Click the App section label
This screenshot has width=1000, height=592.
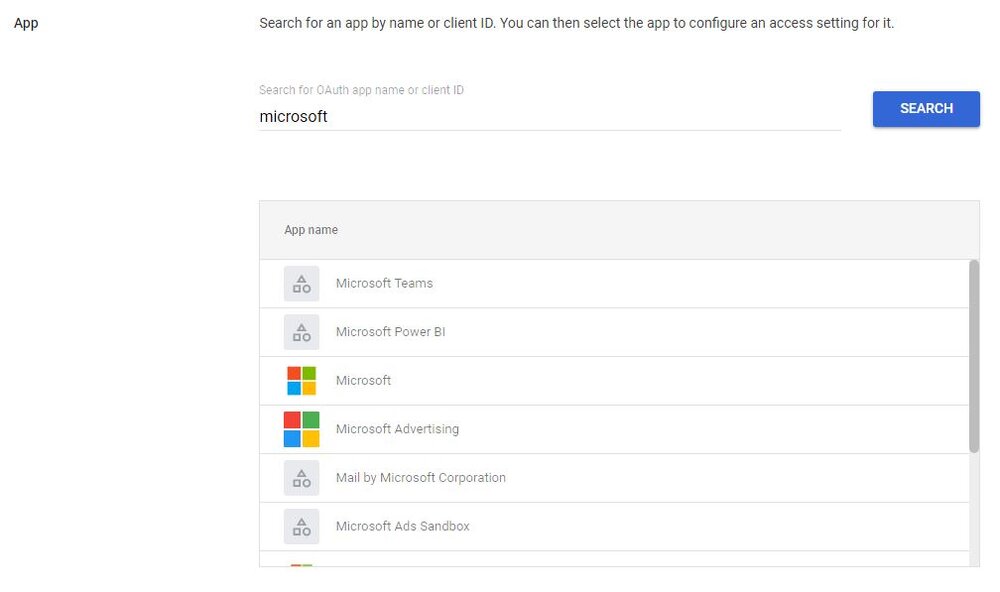[26, 24]
